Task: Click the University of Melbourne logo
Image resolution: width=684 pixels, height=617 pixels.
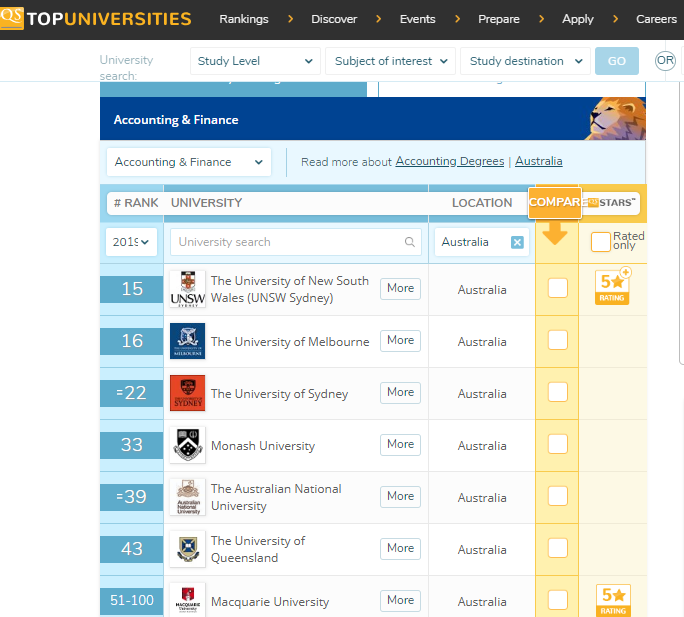Action: pyautogui.click(x=187, y=341)
